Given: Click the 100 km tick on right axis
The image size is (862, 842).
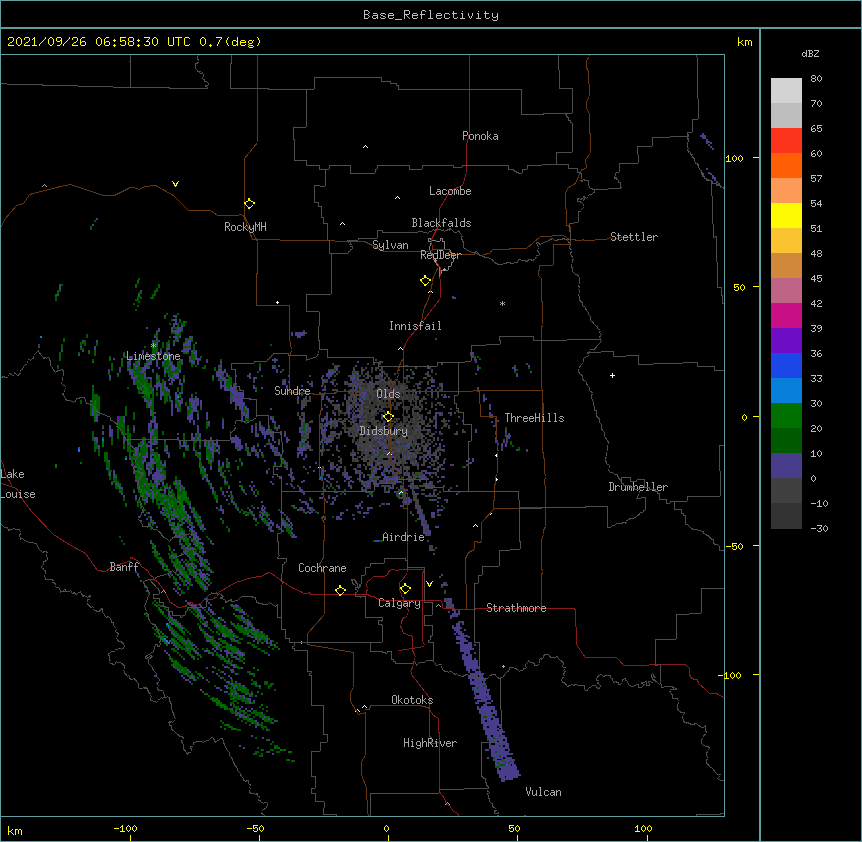Looking at the screenshot, I should coord(734,158).
